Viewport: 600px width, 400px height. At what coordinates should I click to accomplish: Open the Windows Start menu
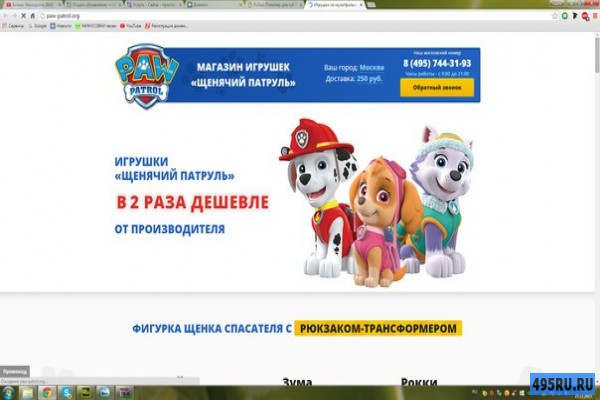point(7,393)
